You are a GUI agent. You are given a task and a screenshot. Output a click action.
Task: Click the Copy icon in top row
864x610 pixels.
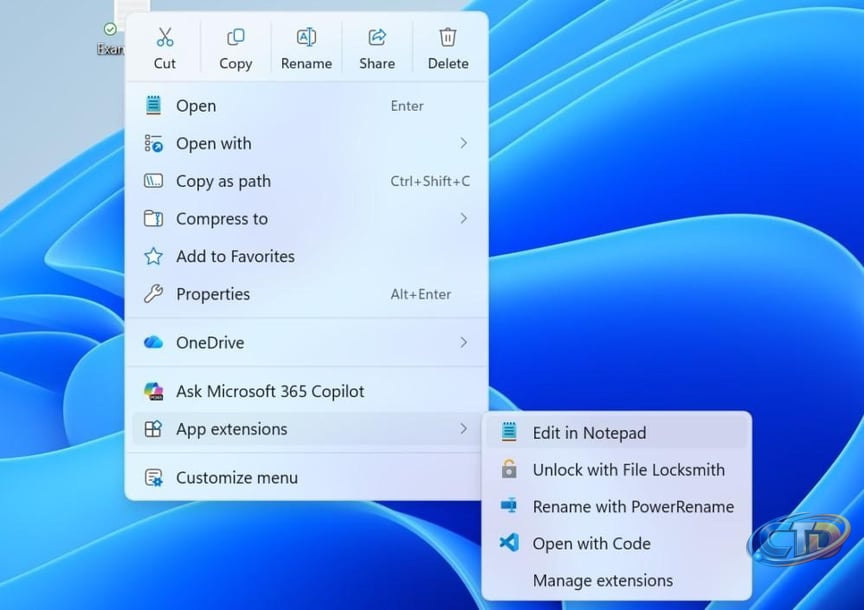tap(236, 37)
